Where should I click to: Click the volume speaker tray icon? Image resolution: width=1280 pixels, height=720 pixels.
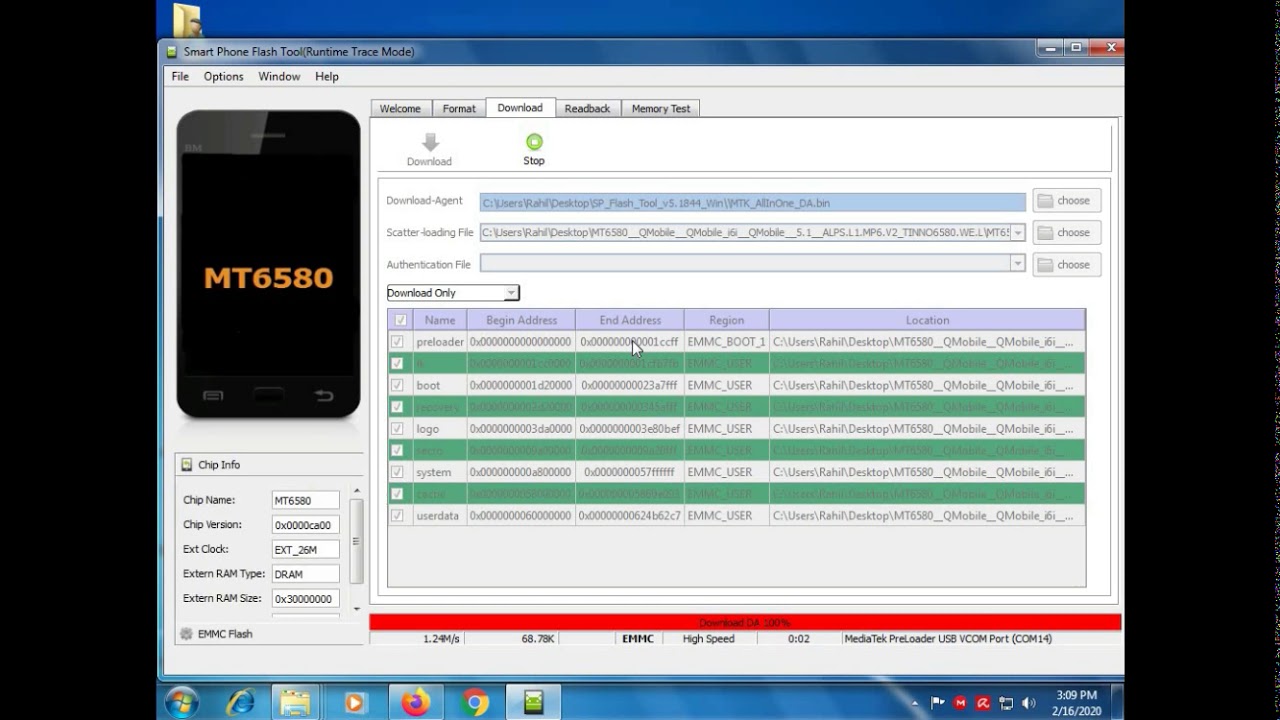tap(1028, 703)
